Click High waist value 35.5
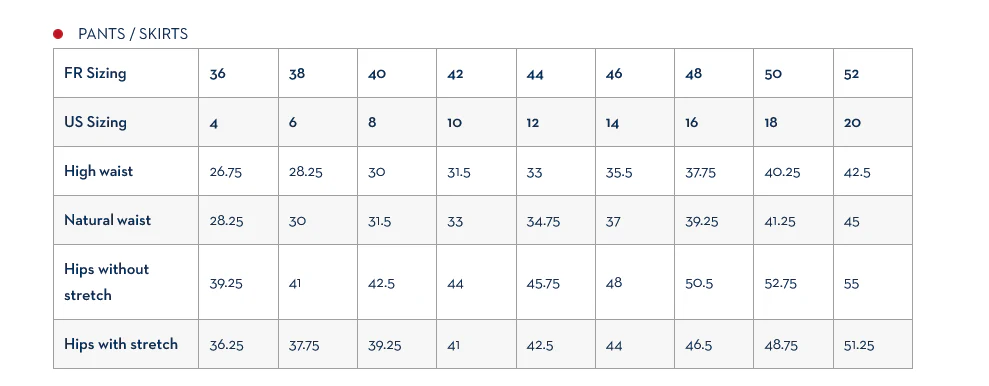The image size is (989, 386). [619, 172]
